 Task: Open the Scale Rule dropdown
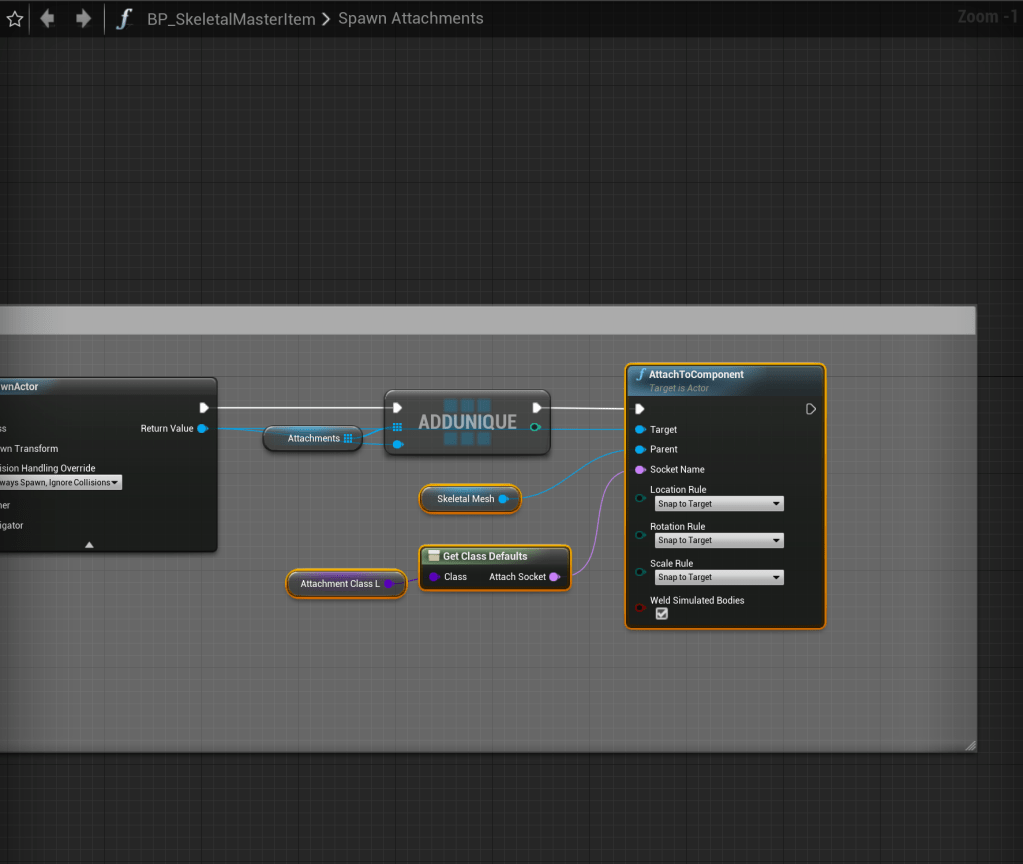pos(719,577)
